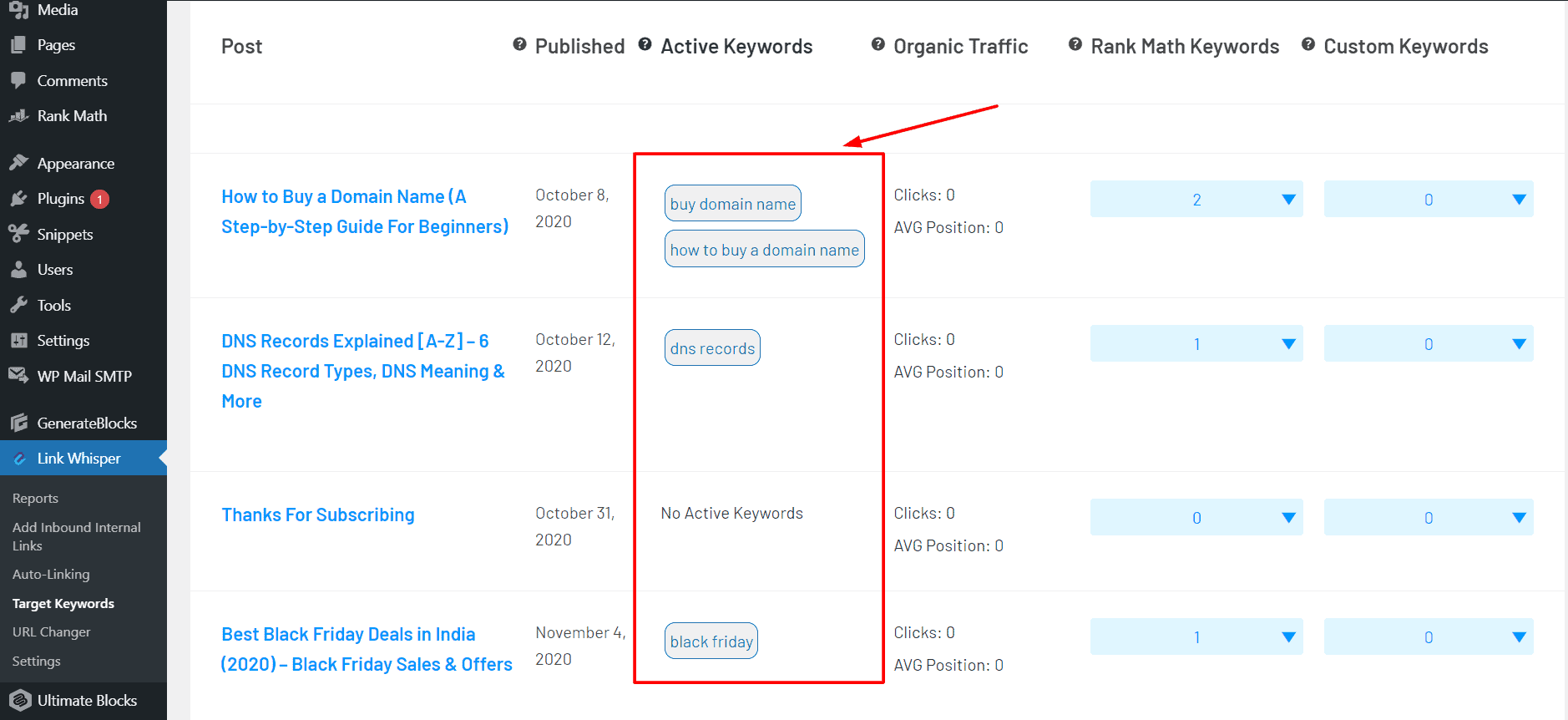Click the Ultimate Blocks icon
This screenshot has width=1568, height=720.
20,700
